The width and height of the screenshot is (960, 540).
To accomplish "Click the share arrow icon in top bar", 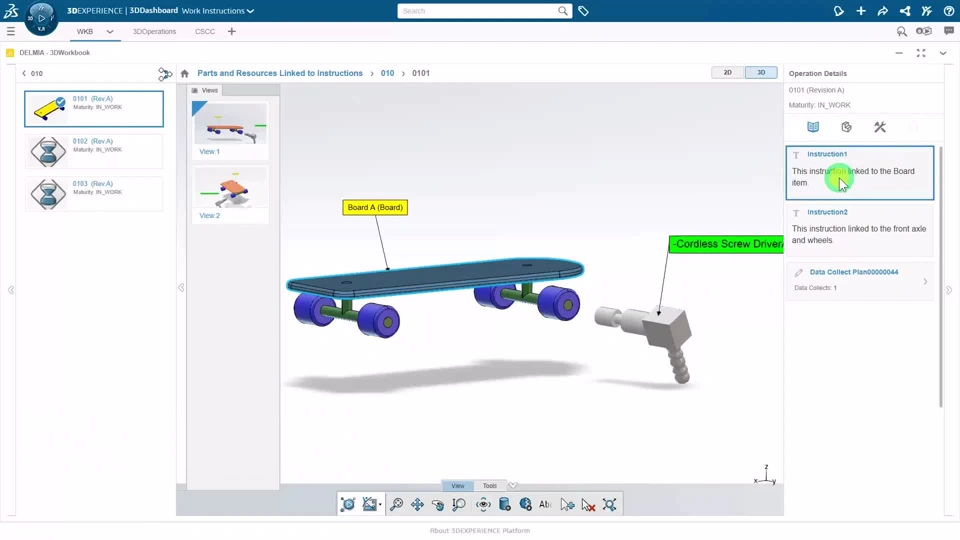I will point(883,11).
